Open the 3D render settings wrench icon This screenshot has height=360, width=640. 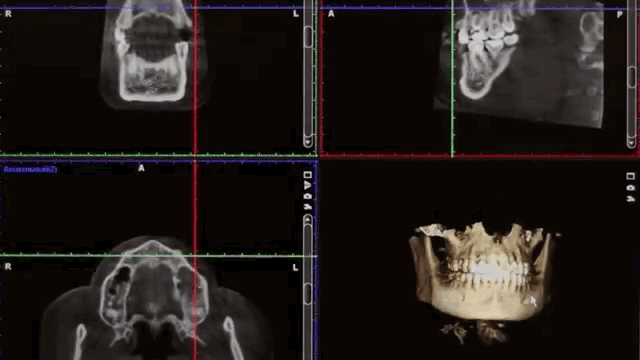click(x=630, y=199)
